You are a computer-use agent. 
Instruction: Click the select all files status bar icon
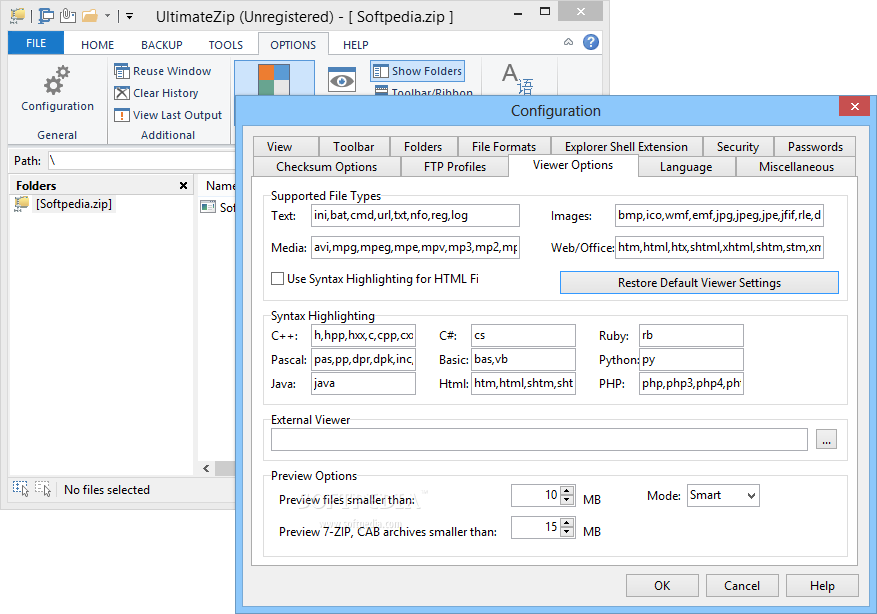click(21, 489)
